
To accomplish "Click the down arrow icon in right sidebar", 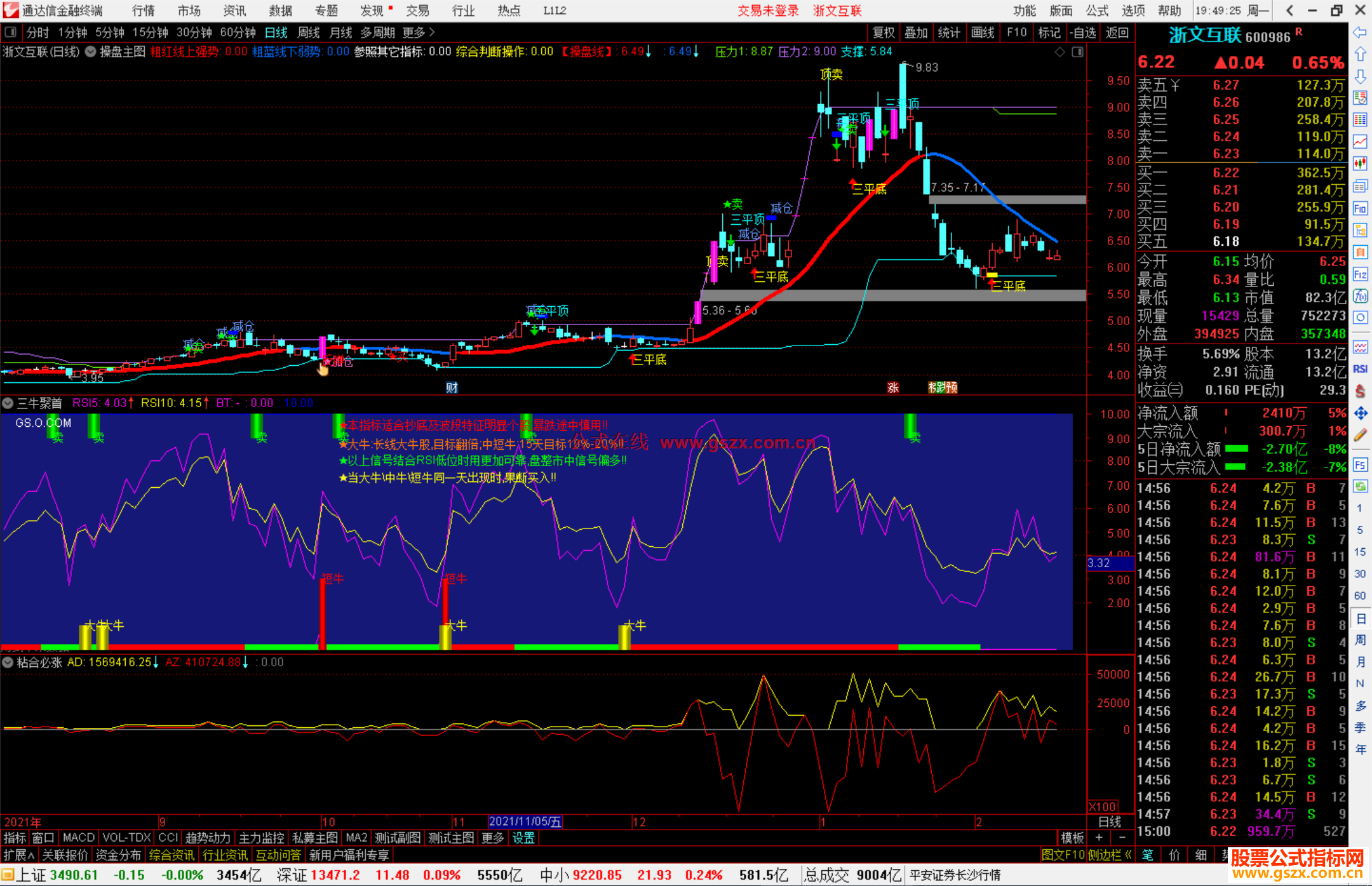I will click(x=1360, y=76).
